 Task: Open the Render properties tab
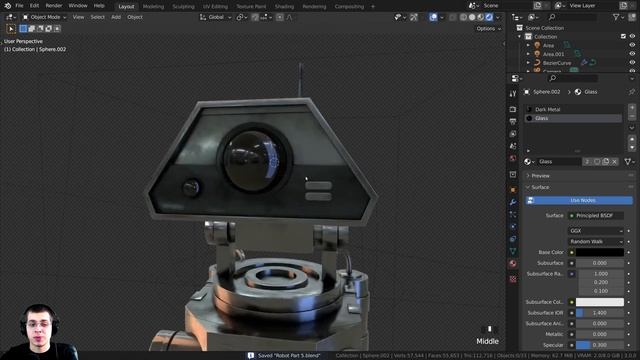tap(513, 109)
